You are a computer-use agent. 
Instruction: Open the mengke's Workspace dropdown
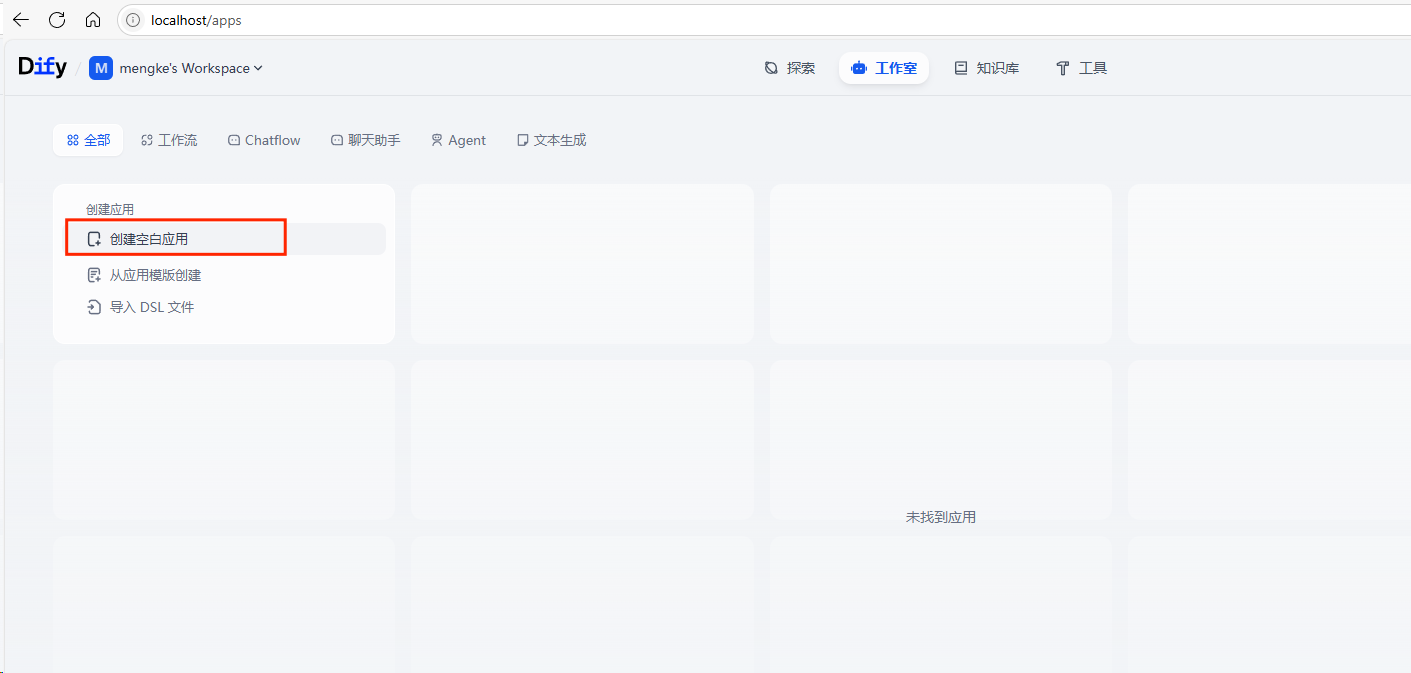[x=190, y=68]
